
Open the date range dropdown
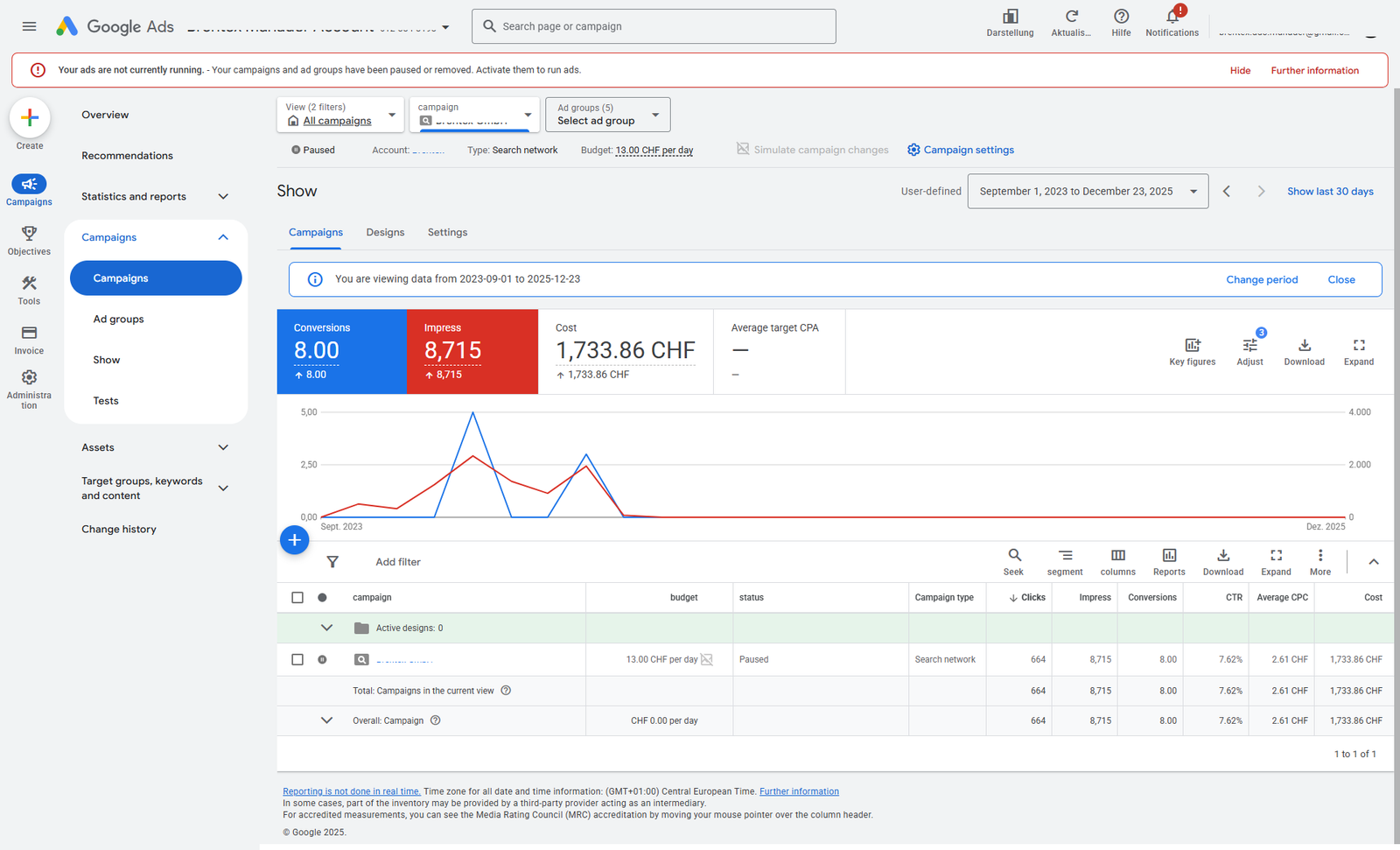pos(1088,192)
